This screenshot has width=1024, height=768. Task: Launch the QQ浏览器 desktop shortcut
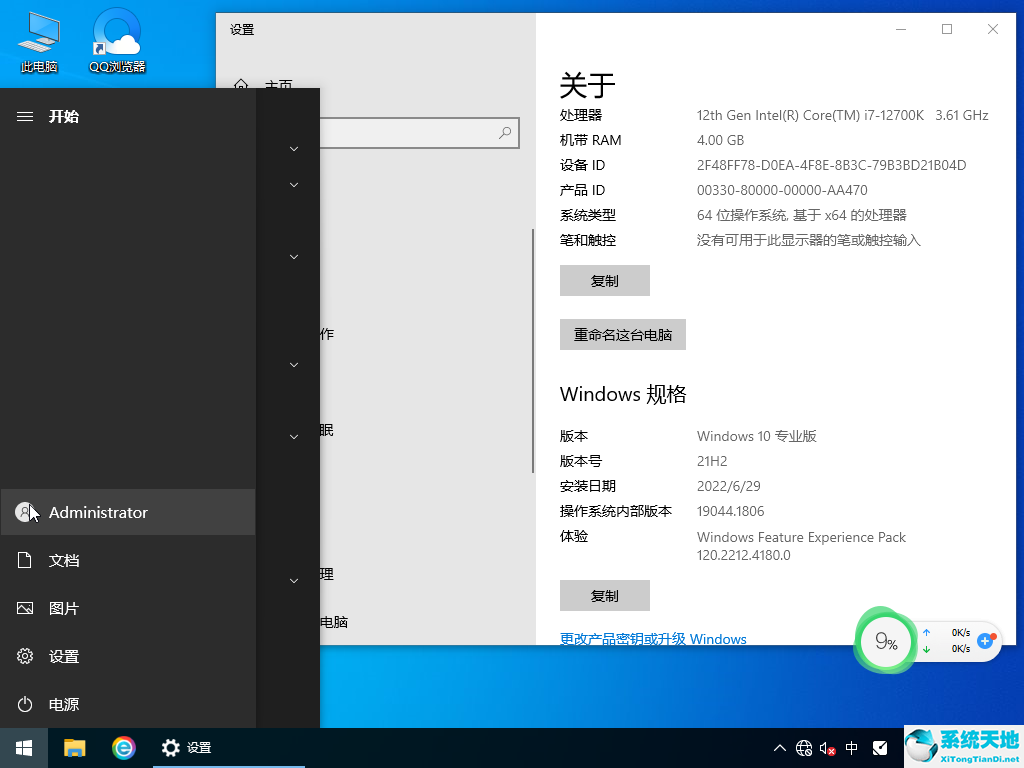tap(117, 40)
